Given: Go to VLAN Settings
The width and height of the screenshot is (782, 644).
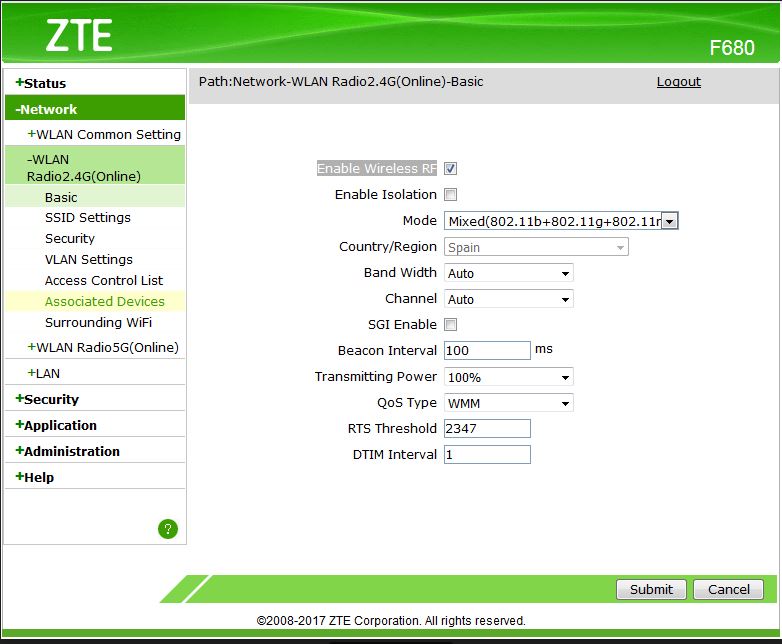Looking at the screenshot, I should [95, 259].
